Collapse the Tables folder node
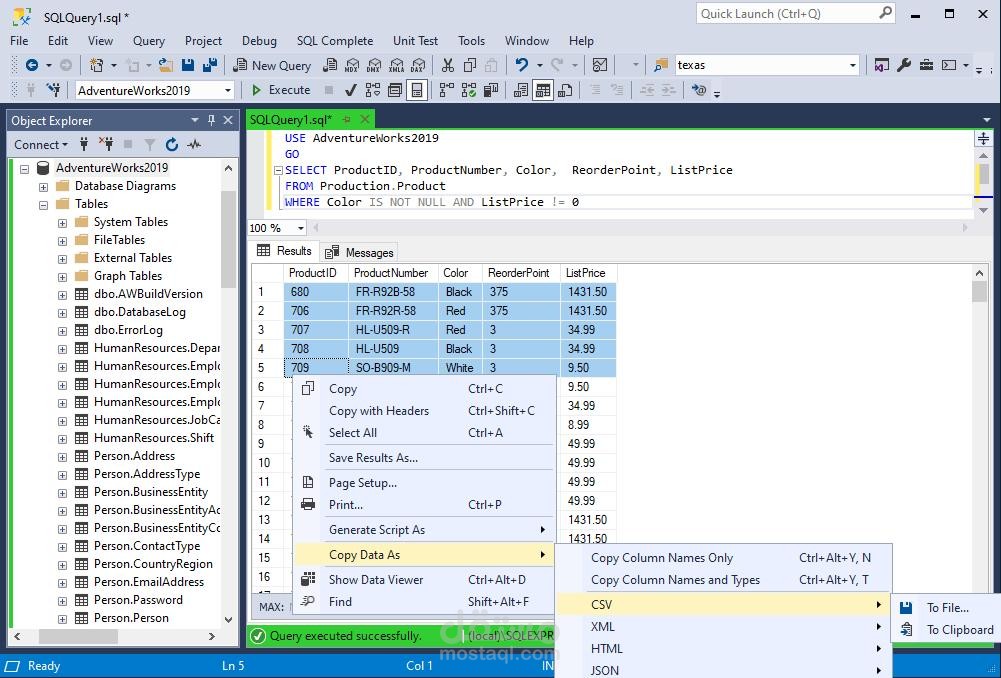The height and width of the screenshot is (678, 1001). click(43, 205)
